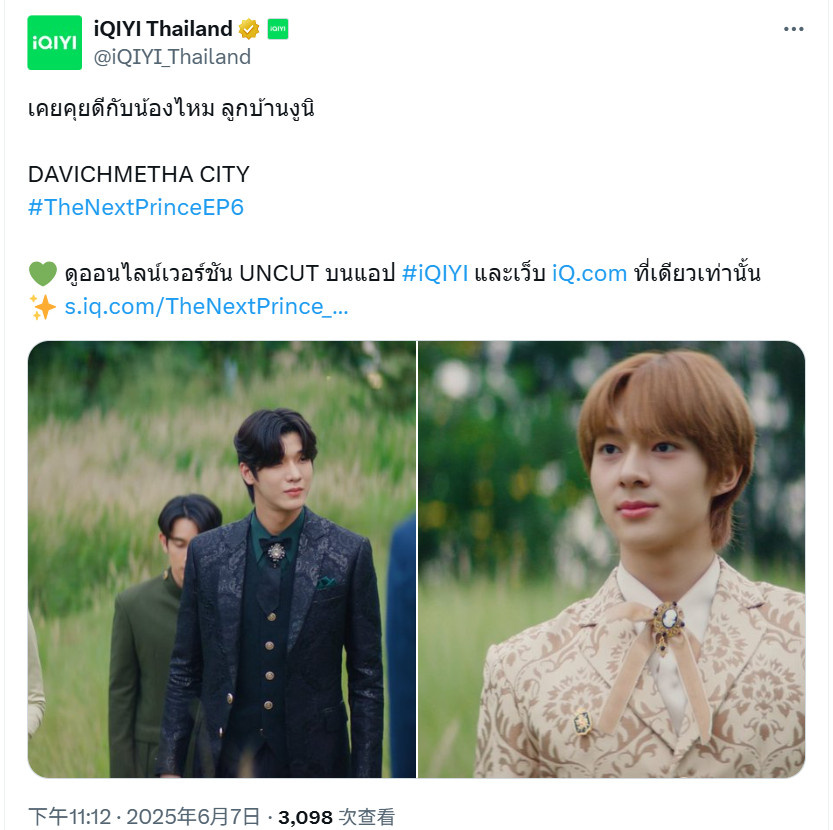833x830 pixels.
Task: Click the sparkles emoji before the link
Action: coord(42,307)
